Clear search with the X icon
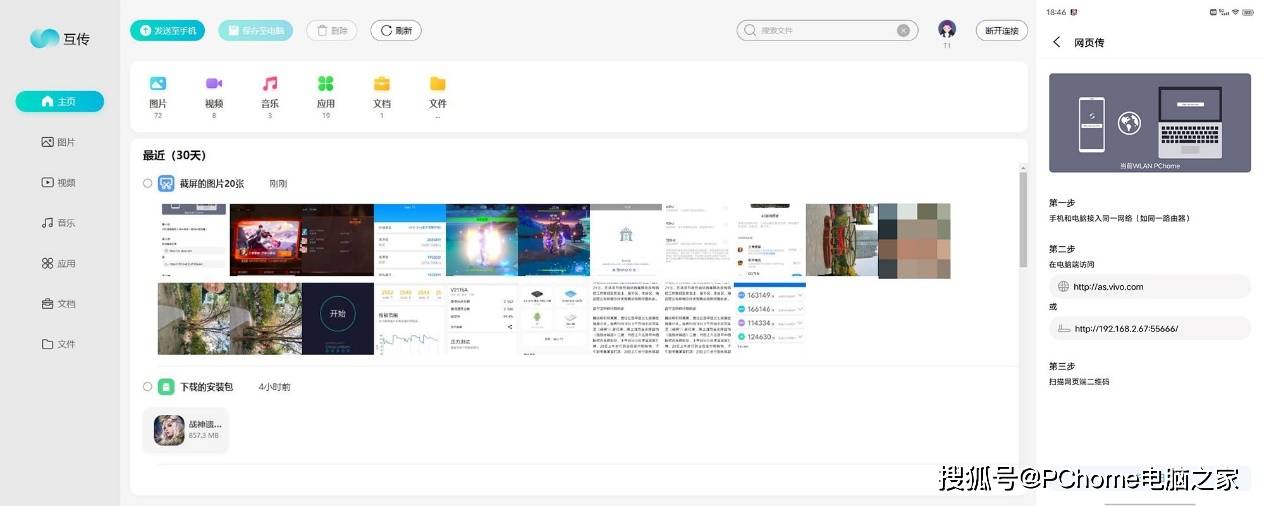This screenshot has width=1269, height=506. tap(903, 31)
